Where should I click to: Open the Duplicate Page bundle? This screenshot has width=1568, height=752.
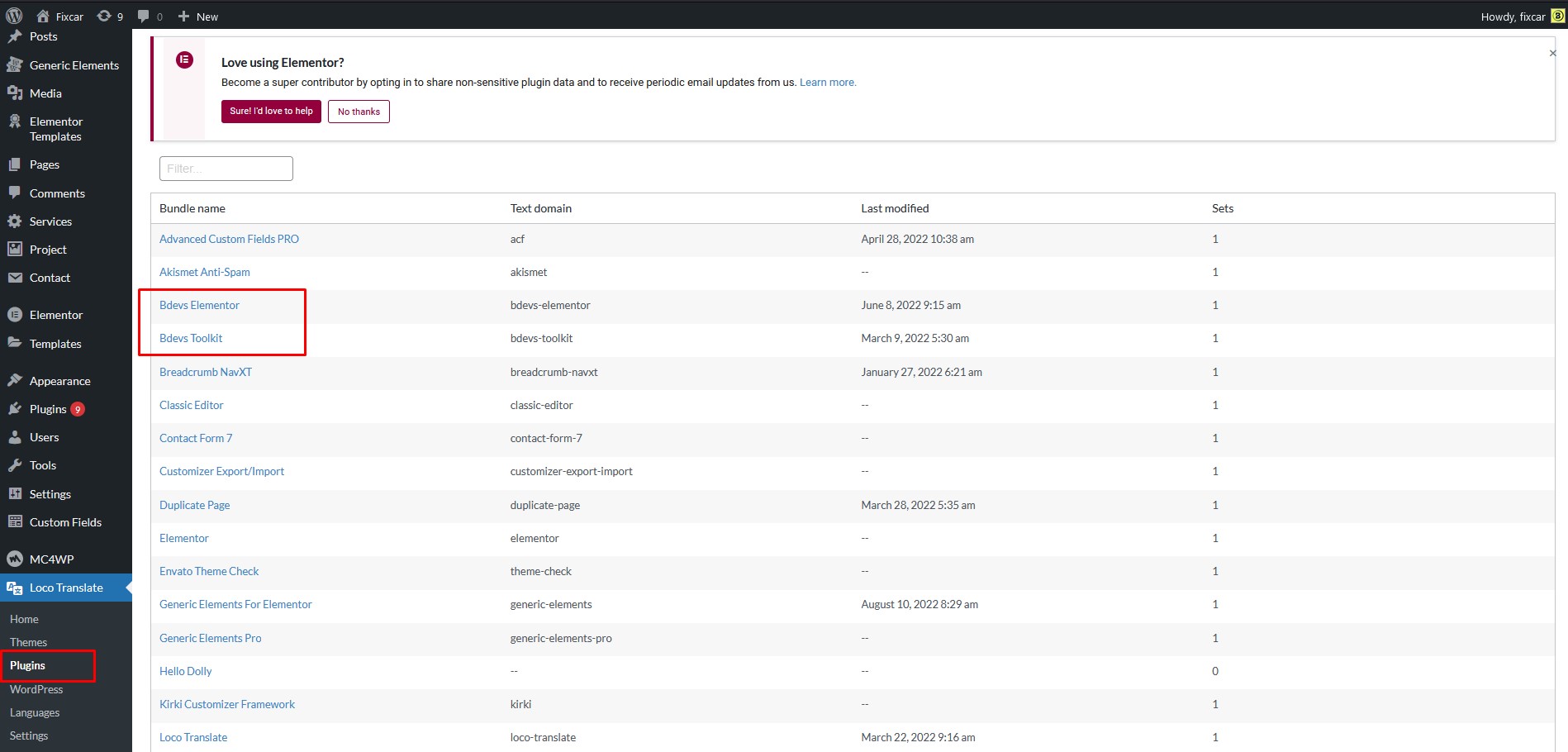pyautogui.click(x=195, y=505)
